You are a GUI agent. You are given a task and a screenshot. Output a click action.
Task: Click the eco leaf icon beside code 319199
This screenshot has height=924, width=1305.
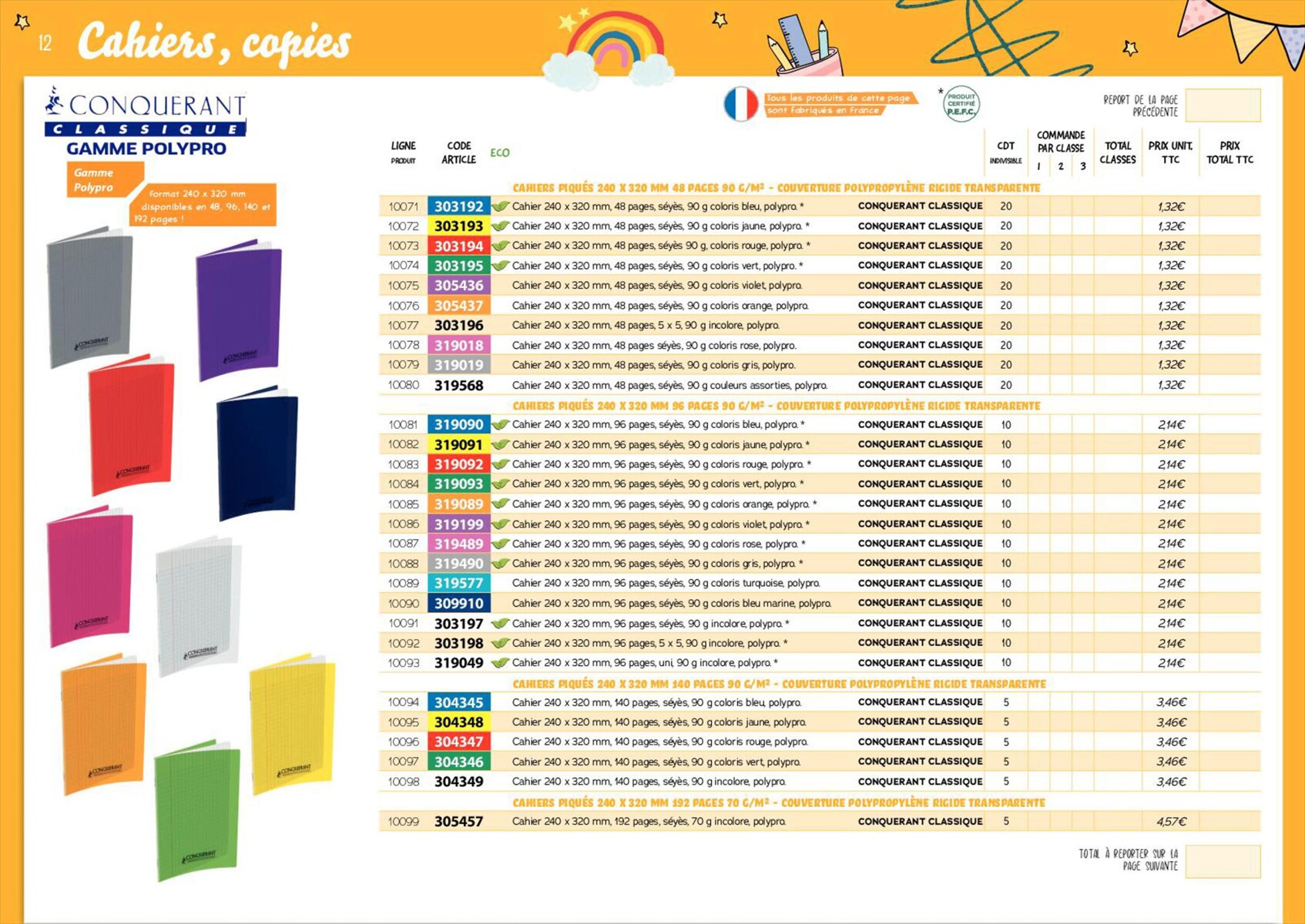click(501, 524)
